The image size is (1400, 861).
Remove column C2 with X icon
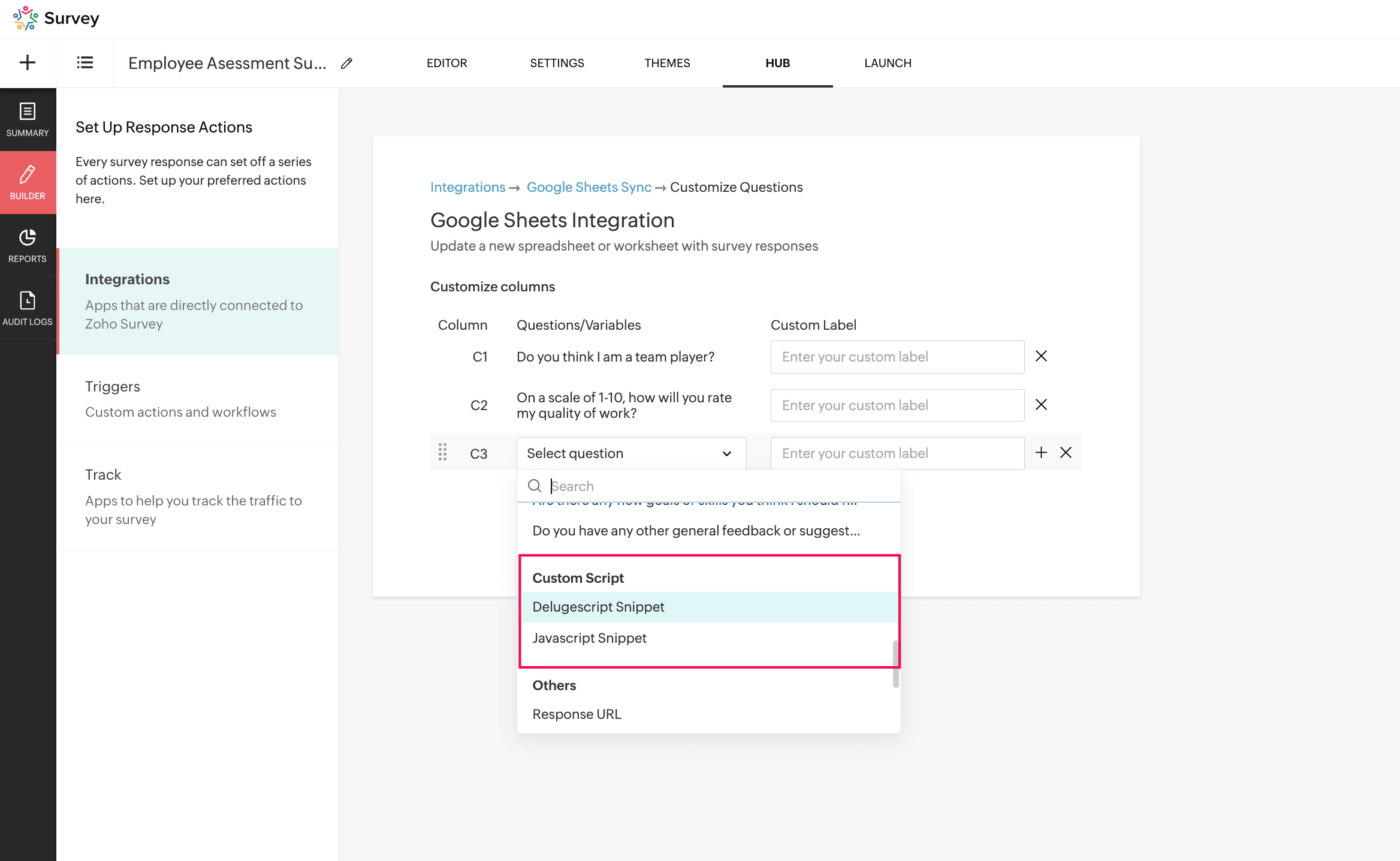click(x=1041, y=405)
